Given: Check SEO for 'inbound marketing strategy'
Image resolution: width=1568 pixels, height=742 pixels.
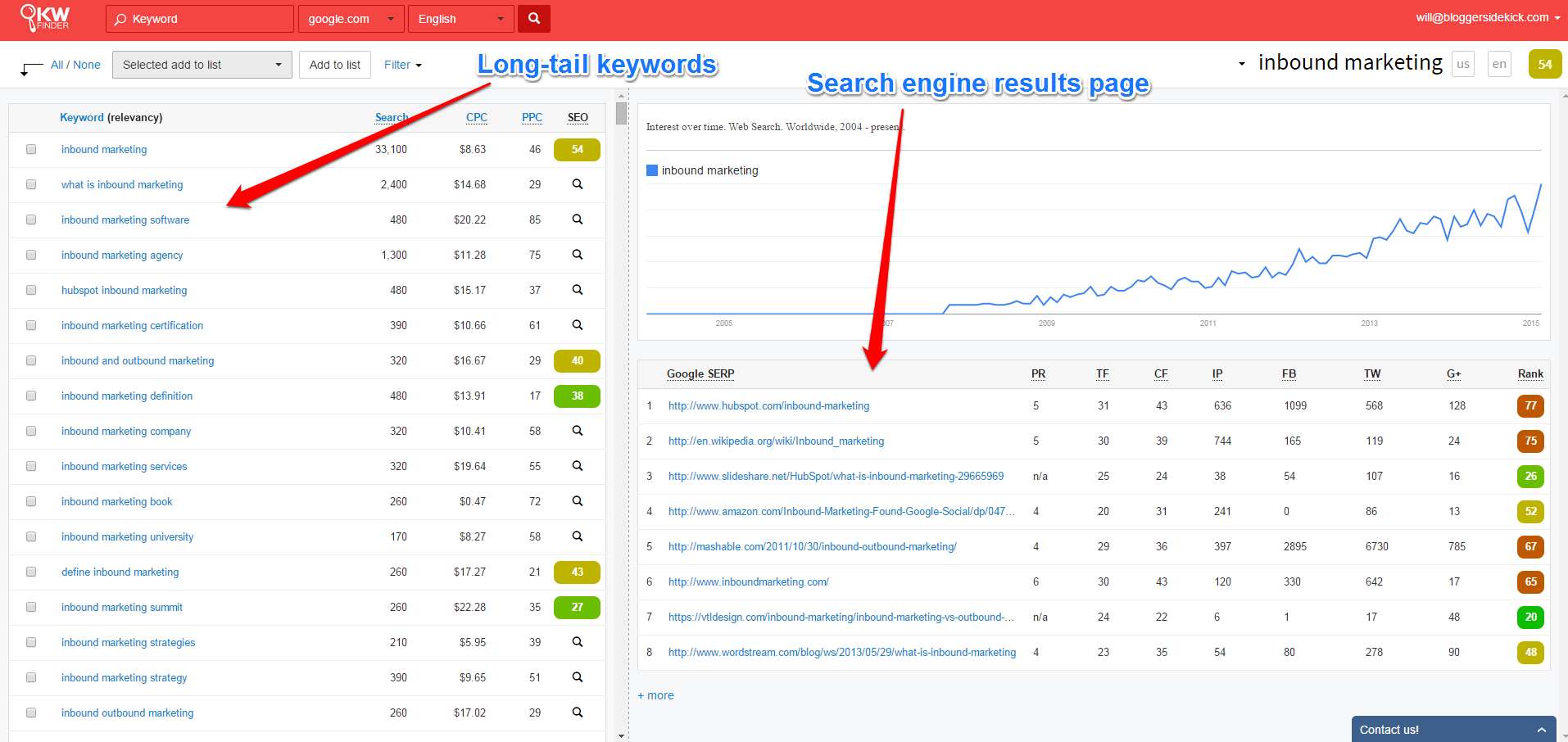Looking at the screenshot, I should pos(578,677).
